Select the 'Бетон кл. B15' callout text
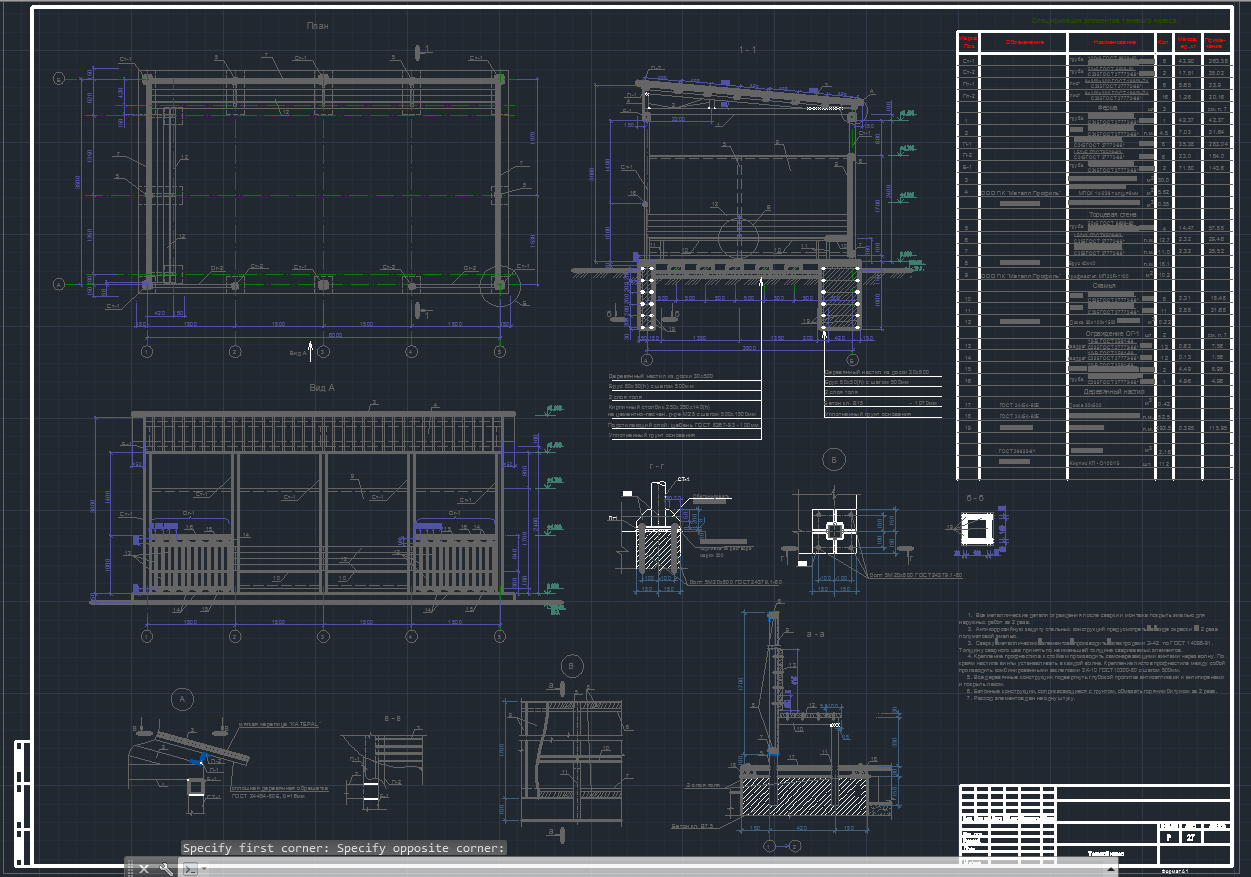The width and height of the screenshot is (1251, 877). [x=846, y=403]
